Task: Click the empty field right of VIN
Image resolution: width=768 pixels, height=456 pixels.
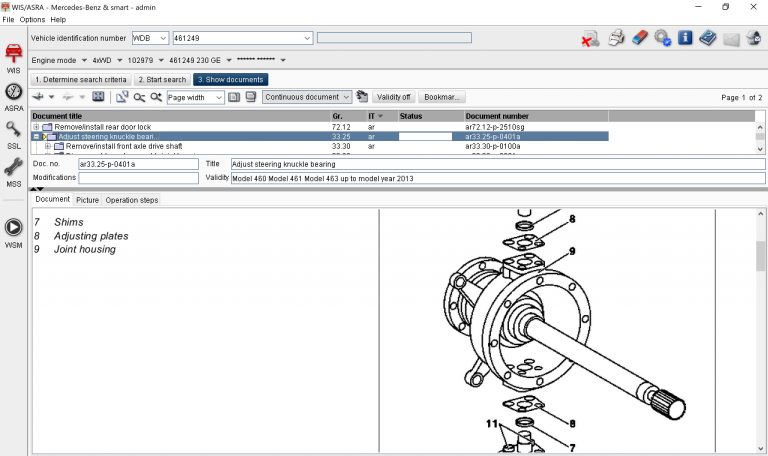Action: (x=394, y=38)
